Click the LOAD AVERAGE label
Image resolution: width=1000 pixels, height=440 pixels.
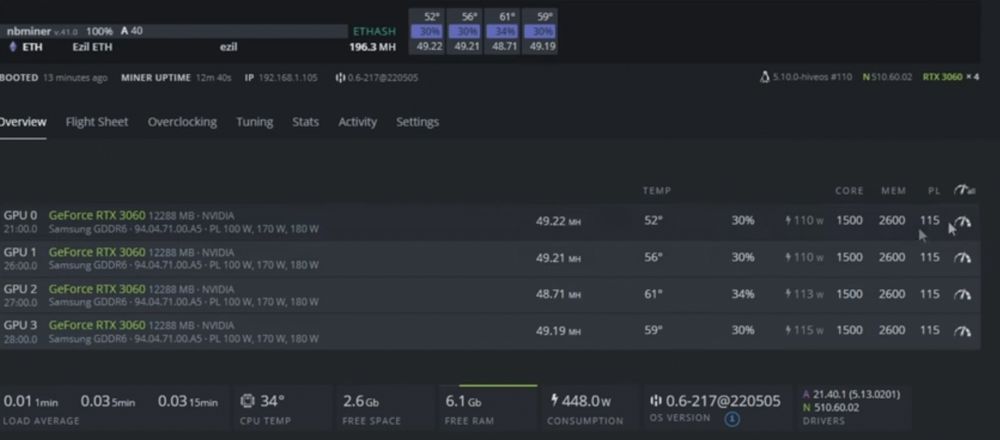41,421
